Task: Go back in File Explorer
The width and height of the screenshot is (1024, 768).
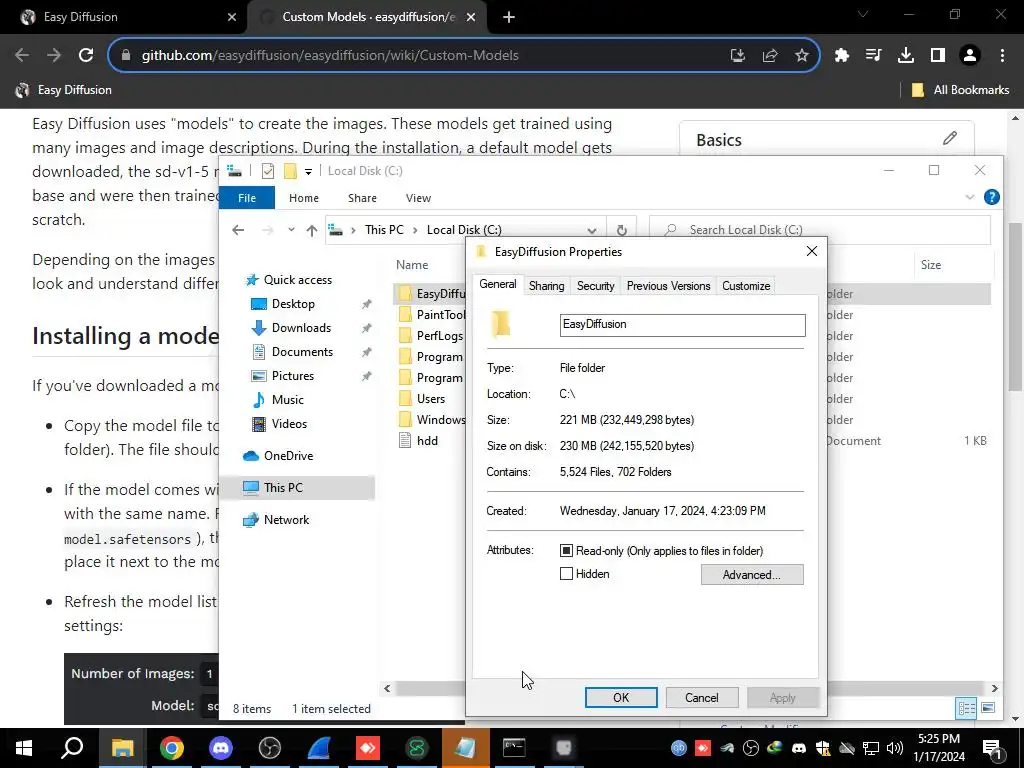Action: (x=238, y=230)
